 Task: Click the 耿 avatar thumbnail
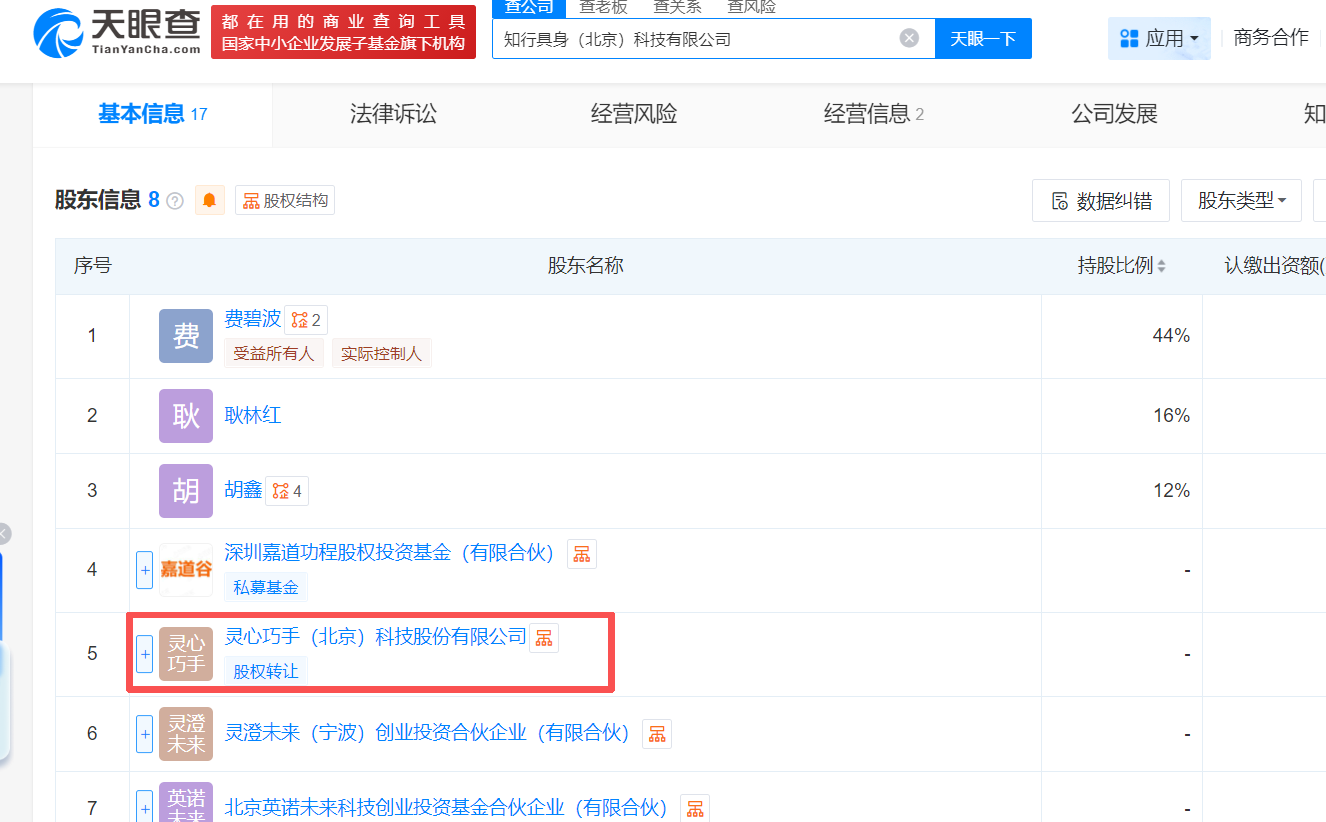(x=186, y=416)
